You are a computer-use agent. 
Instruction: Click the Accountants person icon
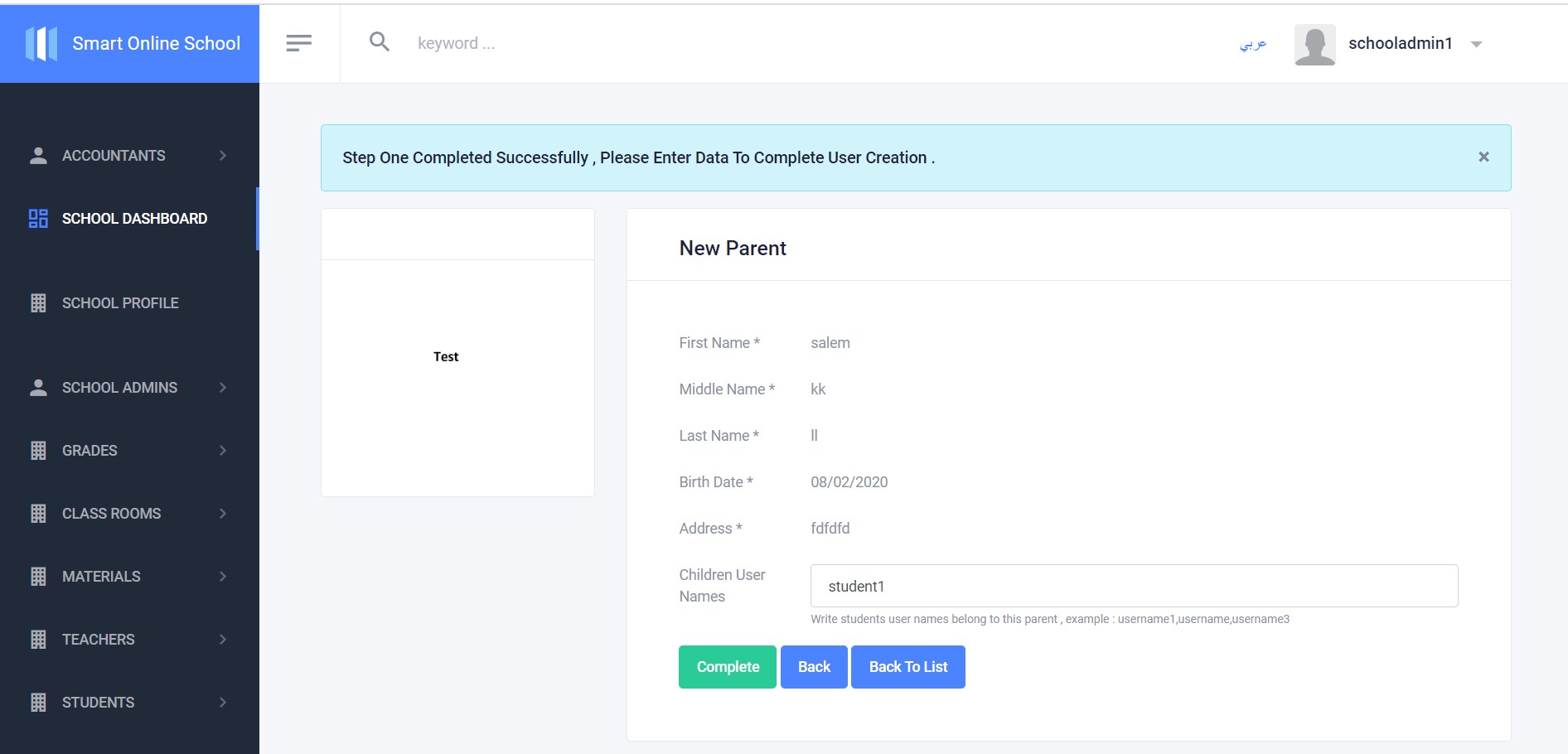[x=38, y=156]
